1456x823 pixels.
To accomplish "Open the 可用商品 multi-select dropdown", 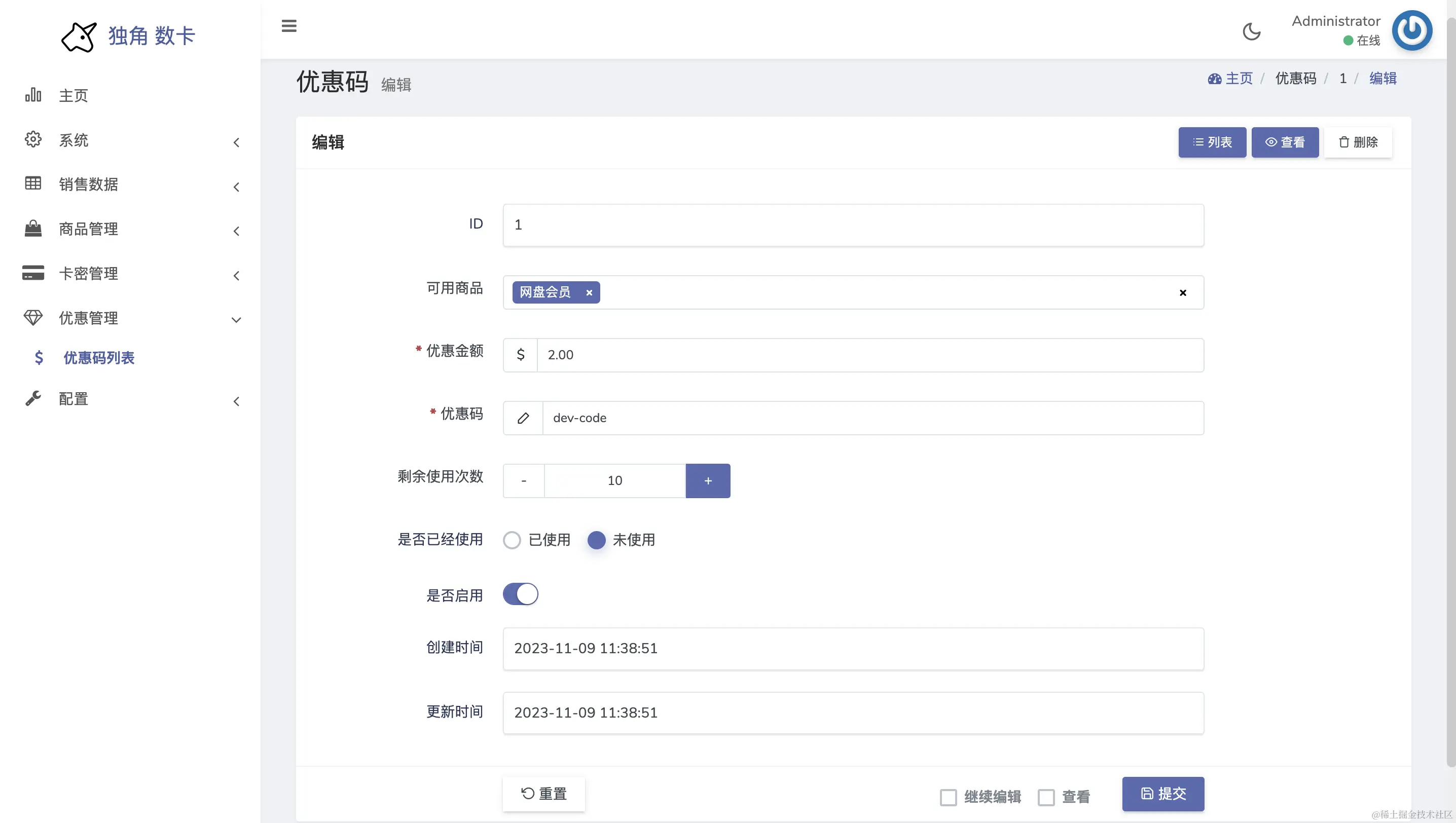I will (x=853, y=292).
